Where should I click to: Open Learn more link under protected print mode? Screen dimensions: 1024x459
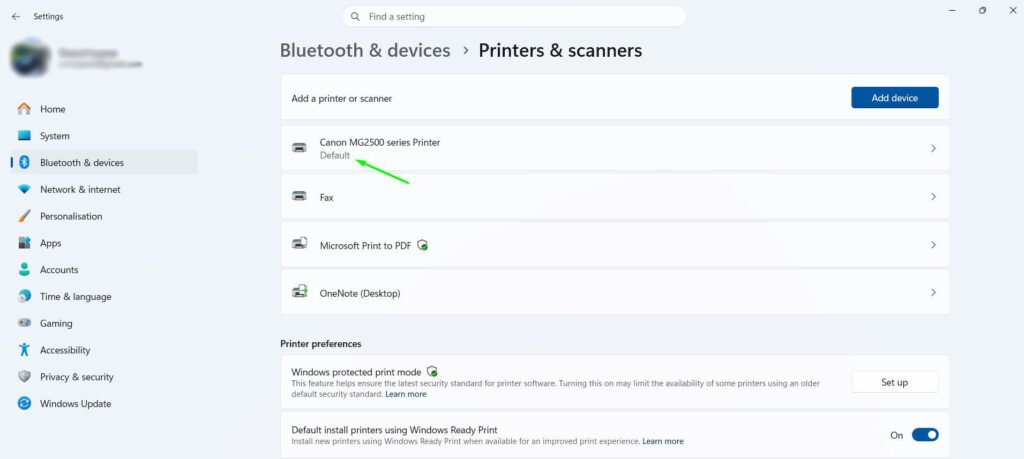pyautogui.click(x=406, y=394)
